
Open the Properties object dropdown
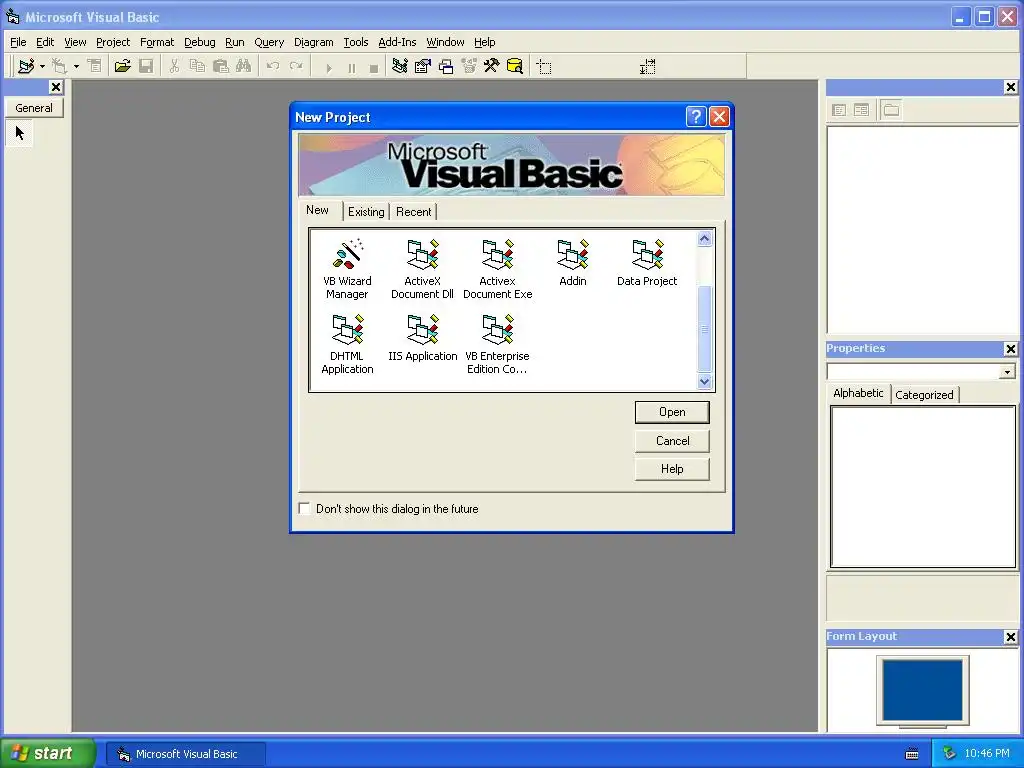click(x=1008, y=372)
